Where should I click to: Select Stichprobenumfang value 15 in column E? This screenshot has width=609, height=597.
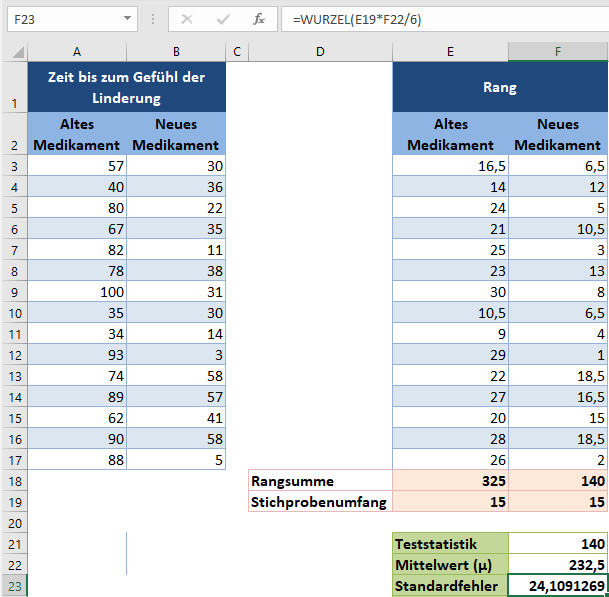tap(451, 501)
